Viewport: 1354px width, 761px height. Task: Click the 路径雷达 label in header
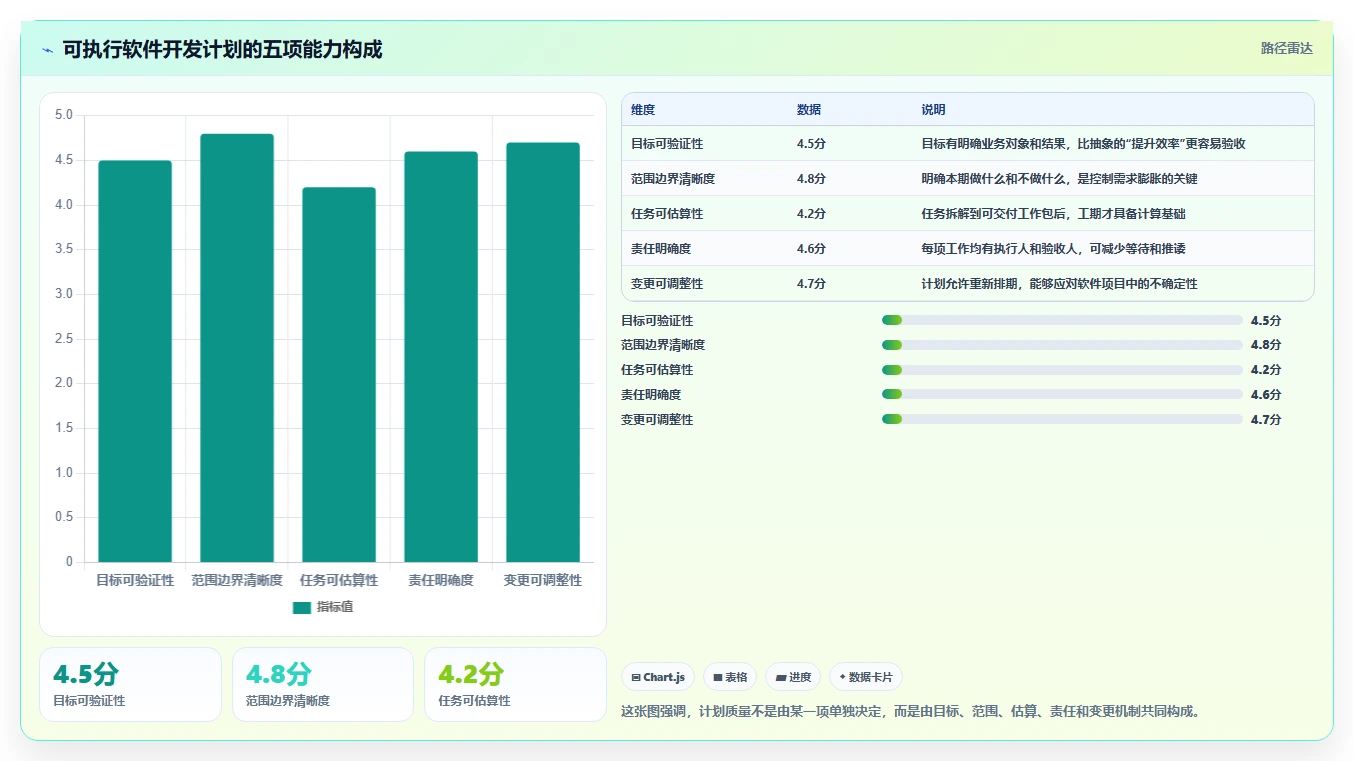coord(1286,48)
